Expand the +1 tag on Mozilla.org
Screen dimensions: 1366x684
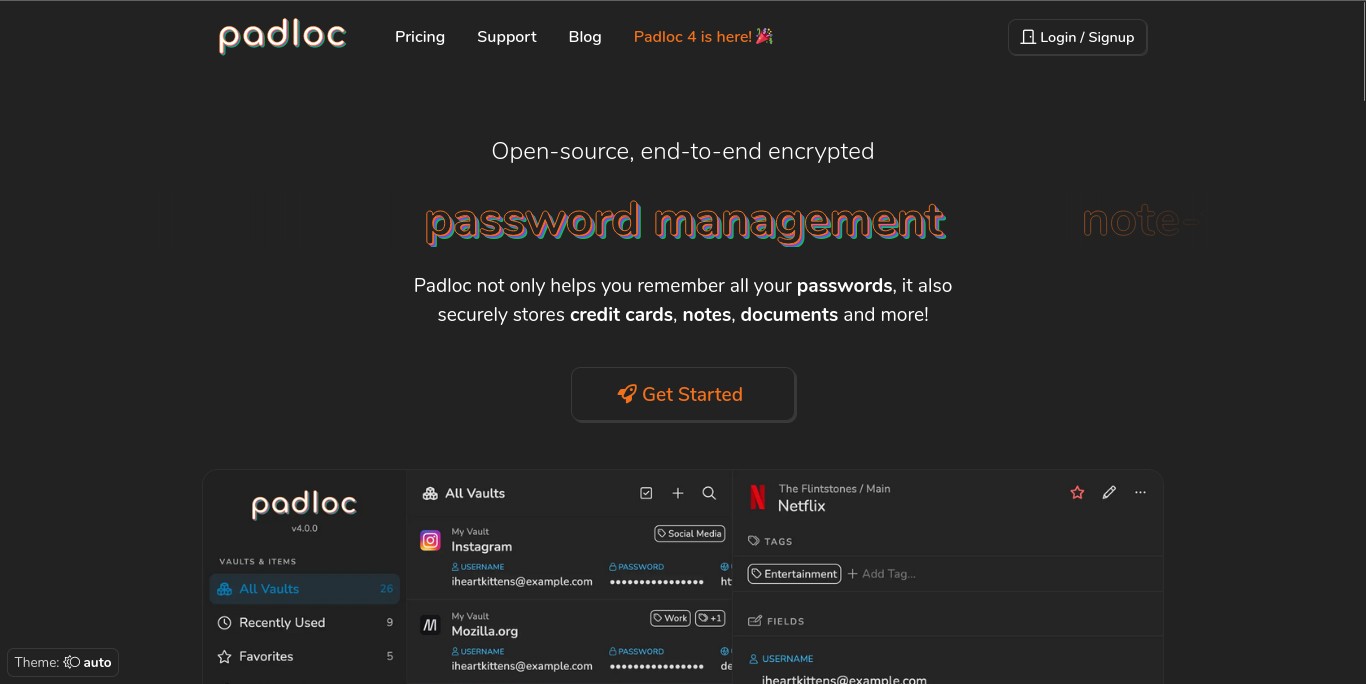click(710, 618)
